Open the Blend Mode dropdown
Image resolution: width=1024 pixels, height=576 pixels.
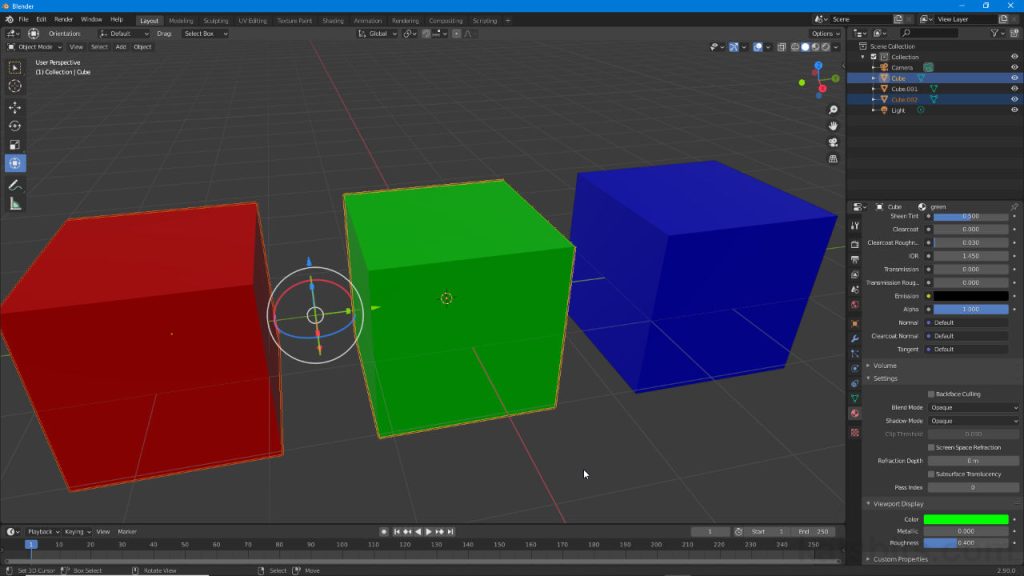click(975, 407)
